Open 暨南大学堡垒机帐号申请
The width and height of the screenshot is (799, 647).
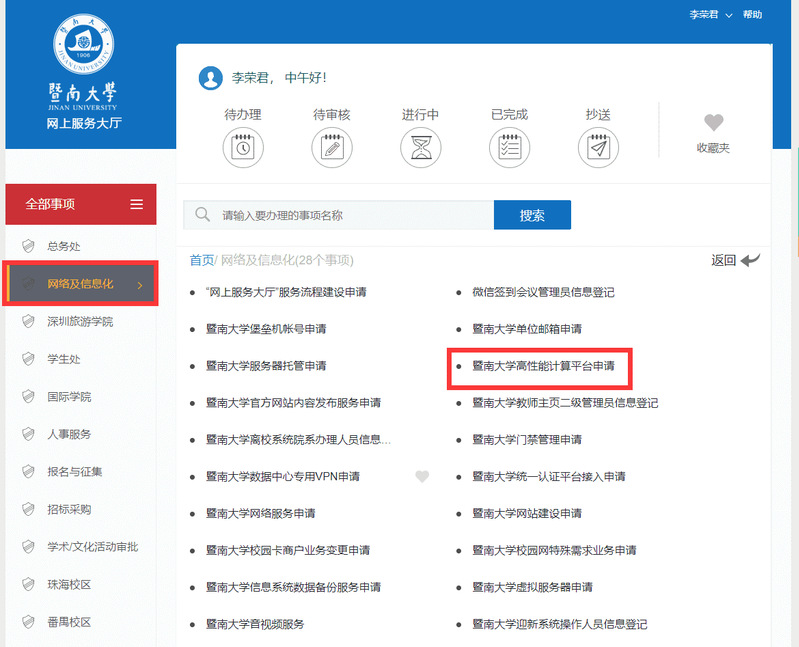(x=266, y=329)
